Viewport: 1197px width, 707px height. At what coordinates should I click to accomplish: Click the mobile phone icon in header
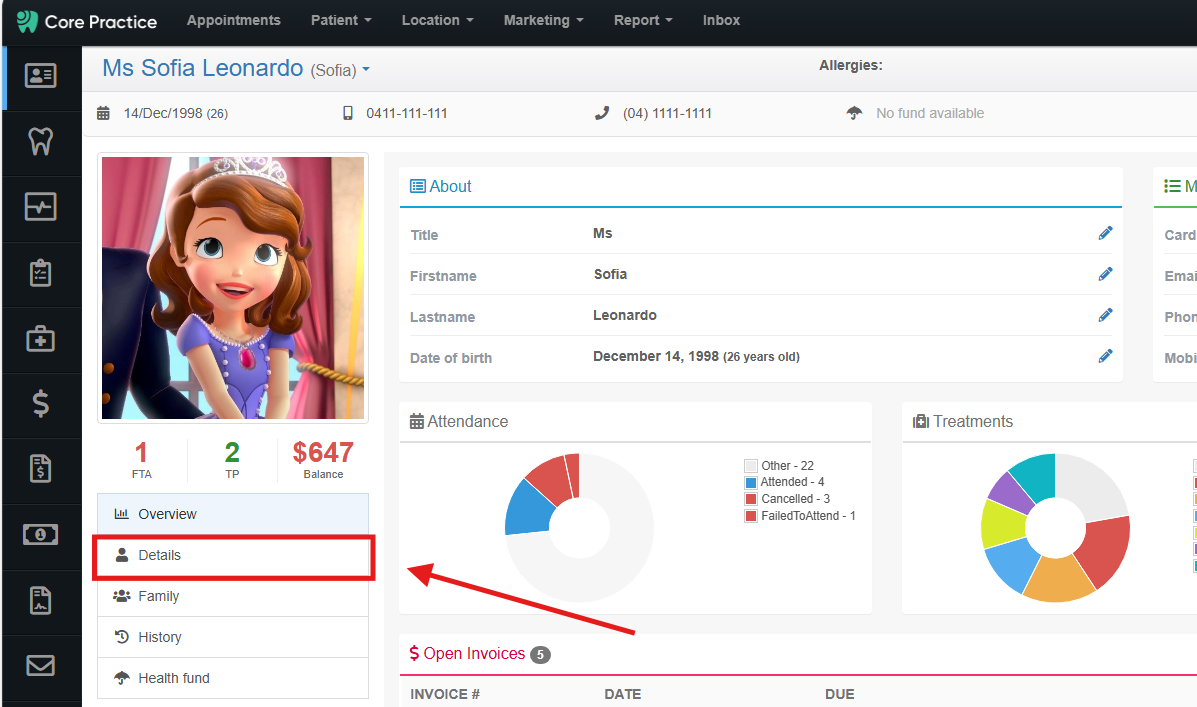pos(348,114)
